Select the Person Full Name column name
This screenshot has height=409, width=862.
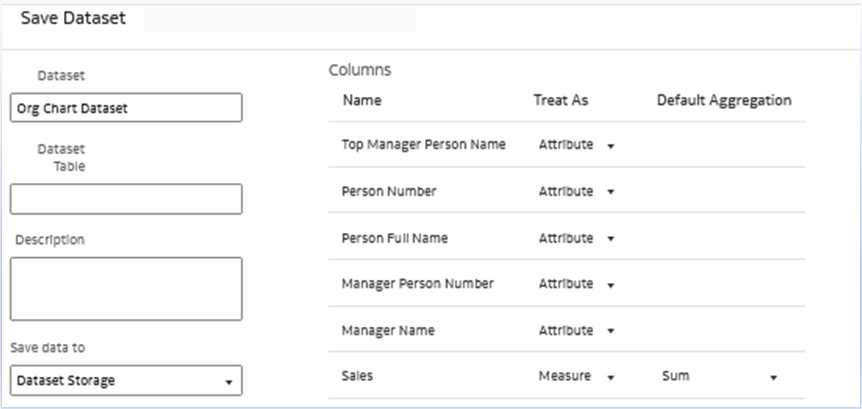point(394,238)
